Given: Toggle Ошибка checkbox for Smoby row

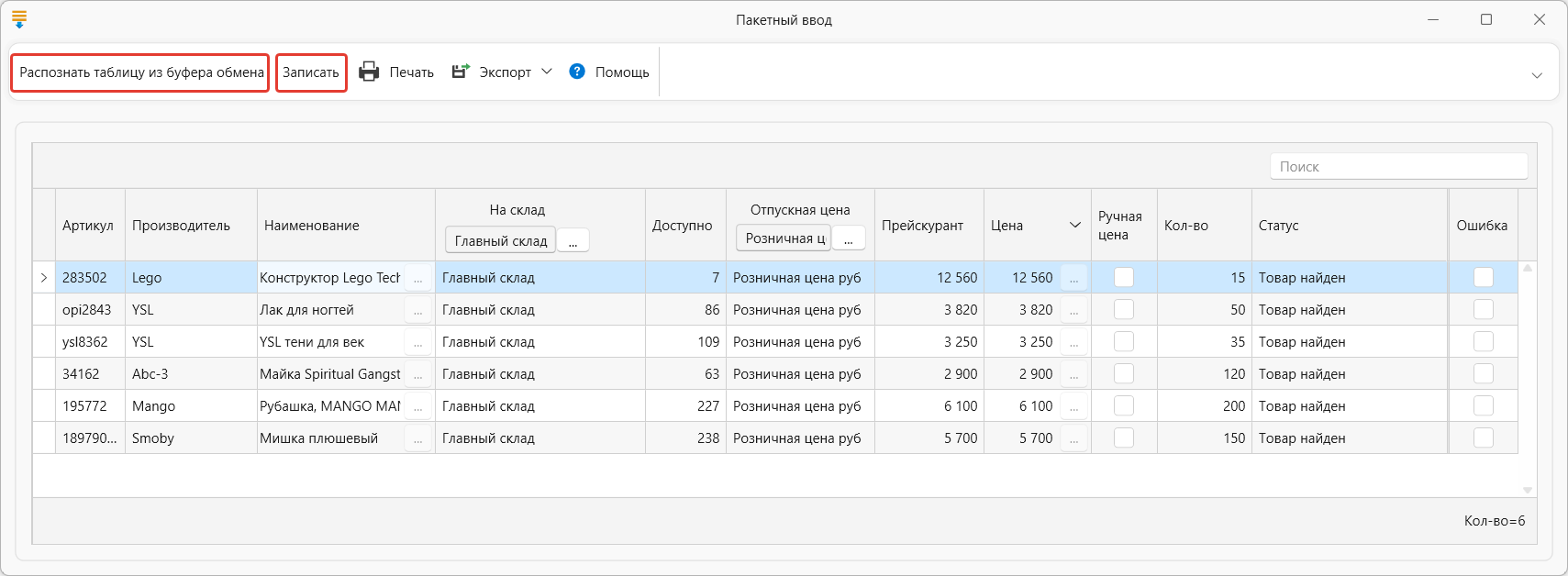Looking at the screenshot, I should 1484,438.
